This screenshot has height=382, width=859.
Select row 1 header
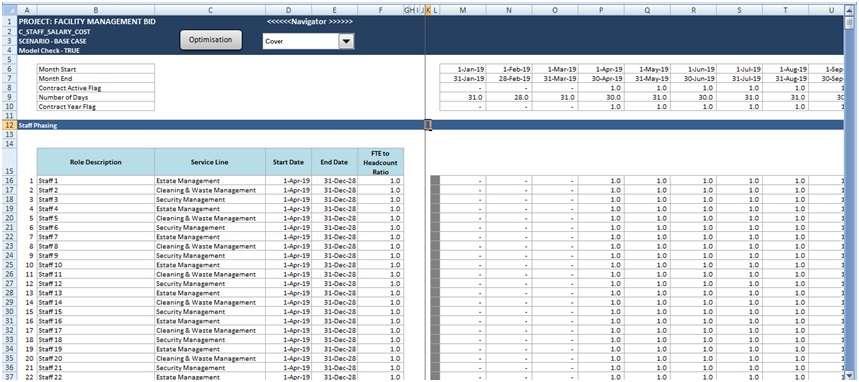[x=9, y=21]
